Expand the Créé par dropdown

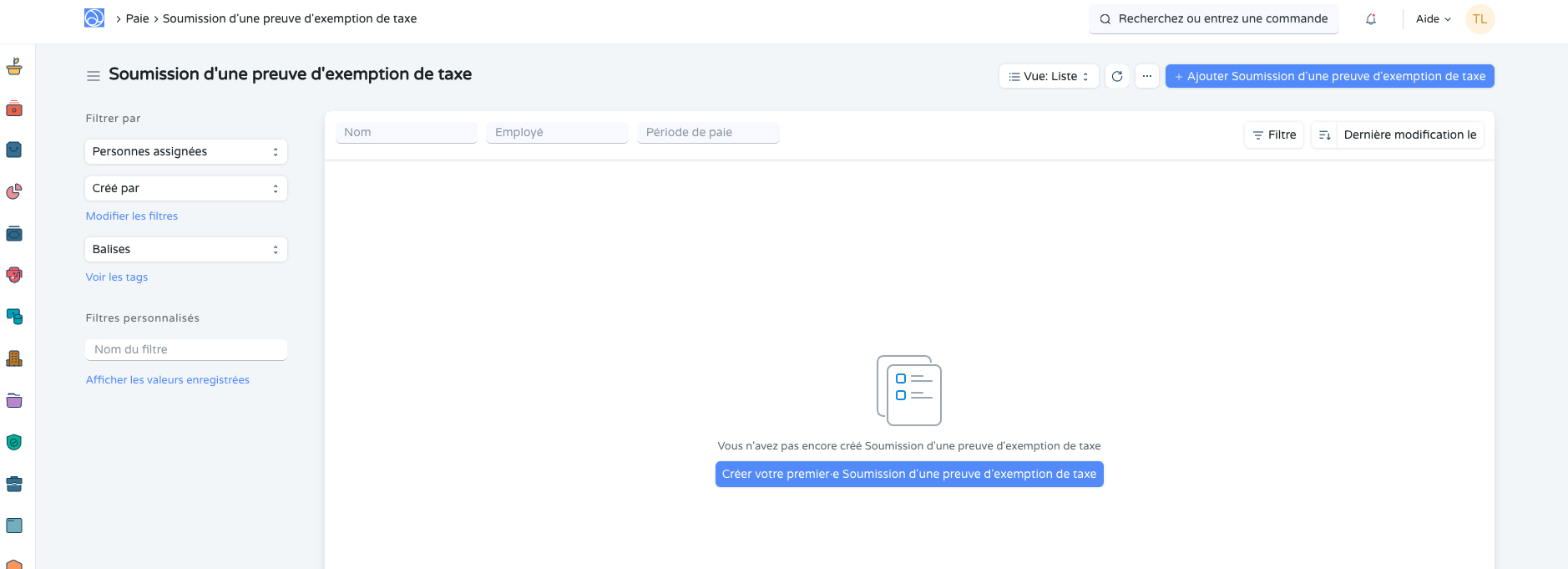(185, 189)
